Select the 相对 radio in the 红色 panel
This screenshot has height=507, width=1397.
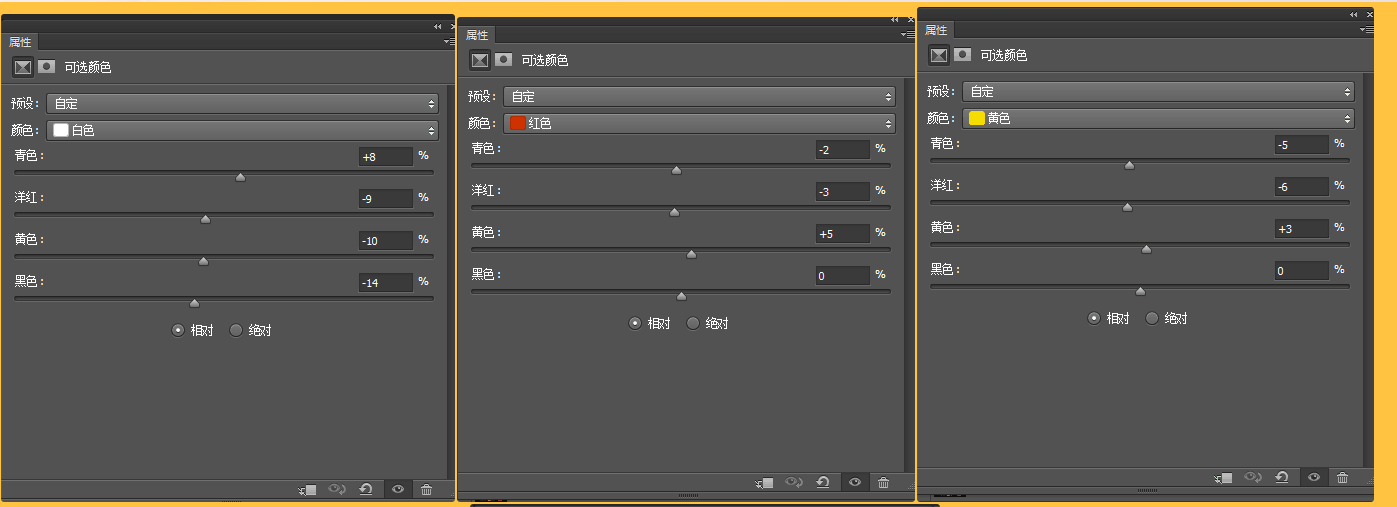[x=635, y=323]
